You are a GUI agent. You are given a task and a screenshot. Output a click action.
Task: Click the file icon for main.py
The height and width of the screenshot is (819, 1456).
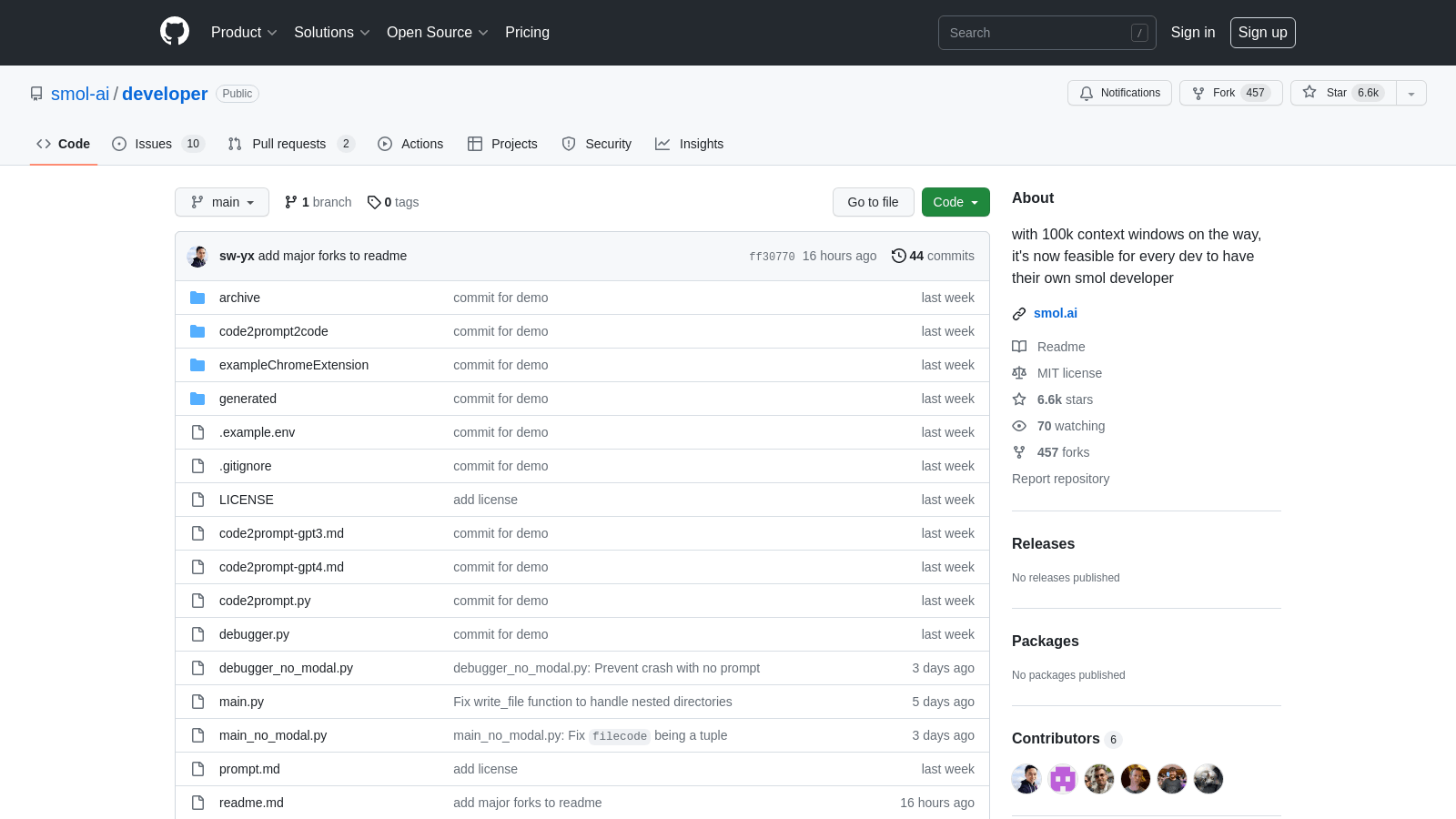(x=197, y=702)
